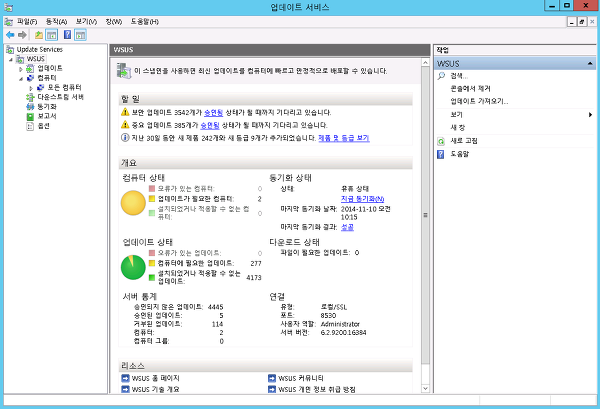Image resolution: width=600 pixels, height=409 pixels.
Task: Click the 옵션 icon in tree
Action: pyautogui.click(x=30, y=126)
